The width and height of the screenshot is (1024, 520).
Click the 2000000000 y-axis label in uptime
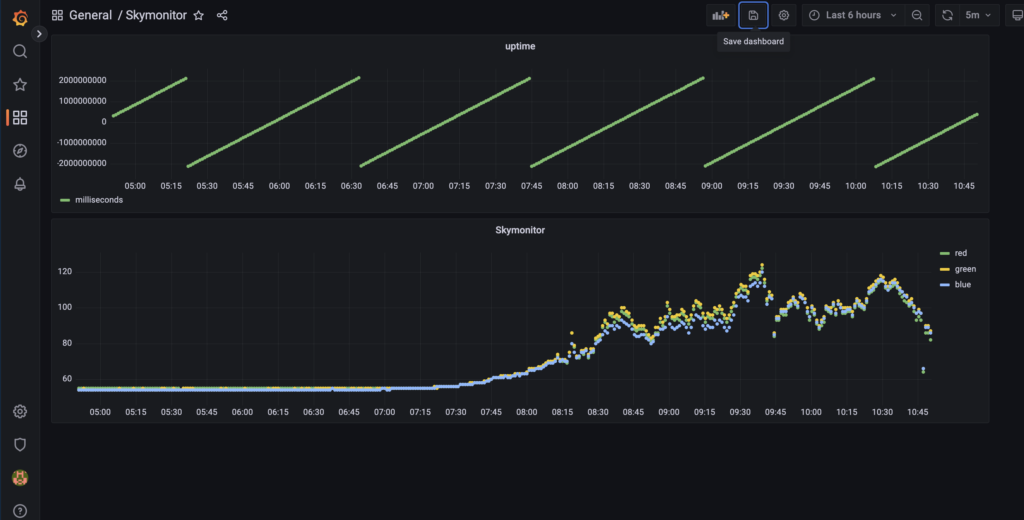click(82, 80)
